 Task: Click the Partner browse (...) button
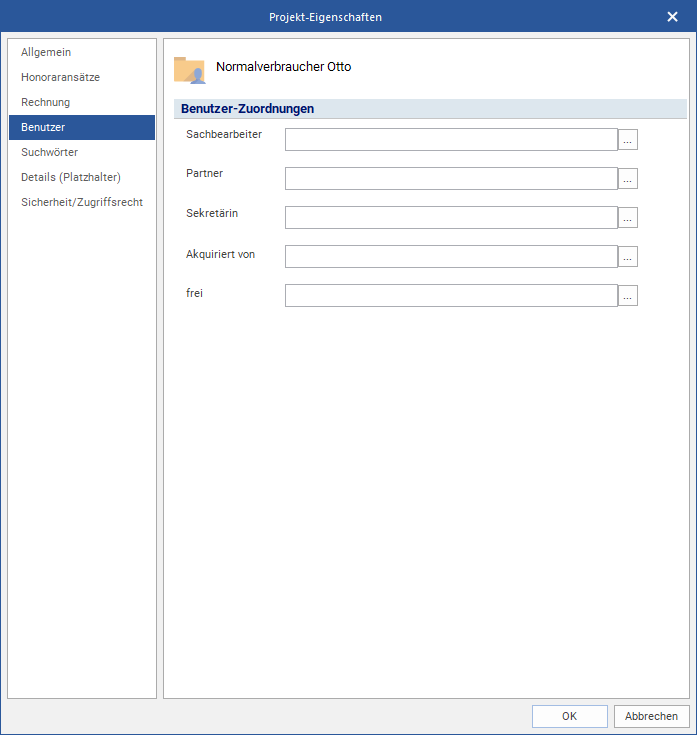[x=628, y=179]
